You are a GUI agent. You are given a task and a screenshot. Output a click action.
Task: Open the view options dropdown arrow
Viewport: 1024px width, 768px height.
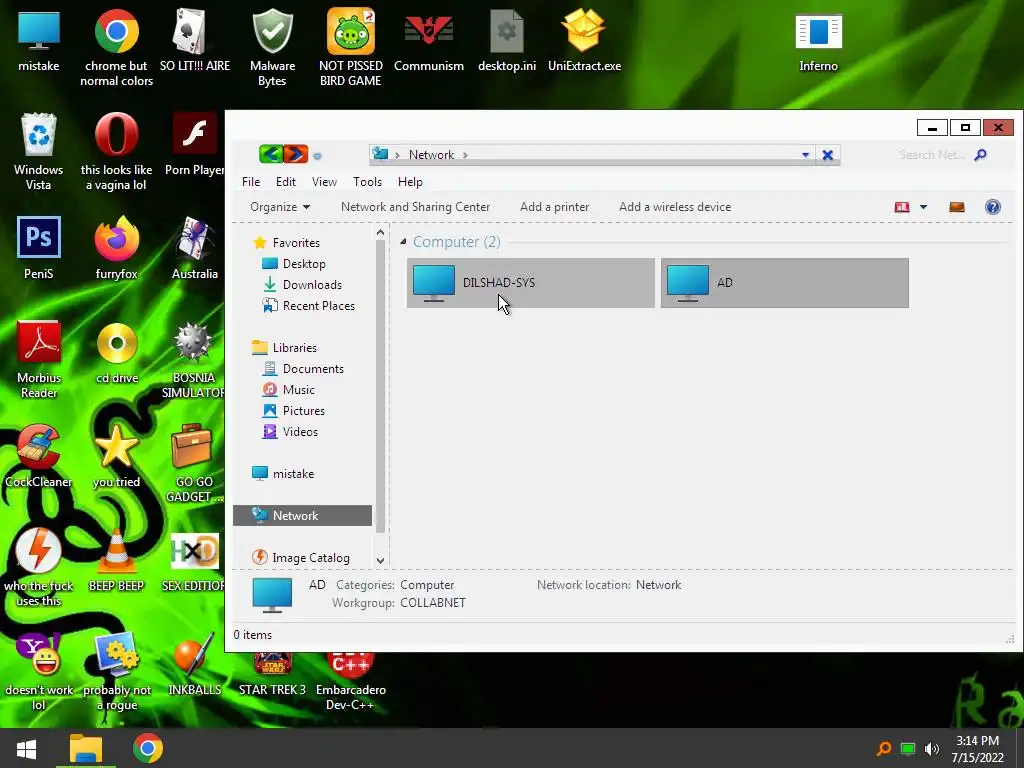tap(923, 207)
